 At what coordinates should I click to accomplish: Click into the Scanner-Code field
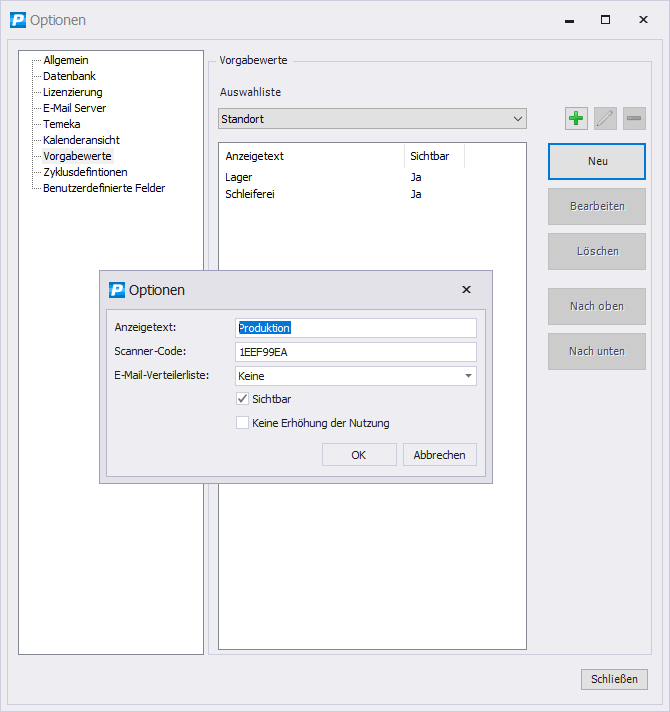355,352
